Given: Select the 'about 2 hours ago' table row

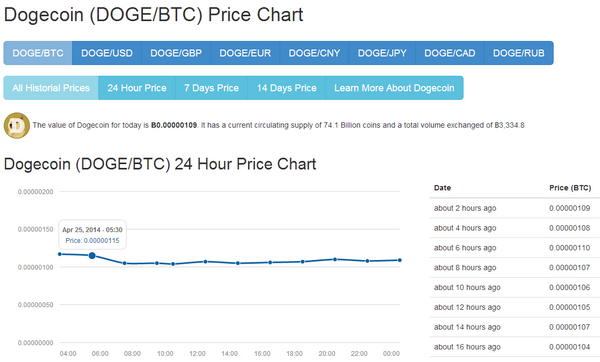Looking at the screenshot, I should (515, 208).
